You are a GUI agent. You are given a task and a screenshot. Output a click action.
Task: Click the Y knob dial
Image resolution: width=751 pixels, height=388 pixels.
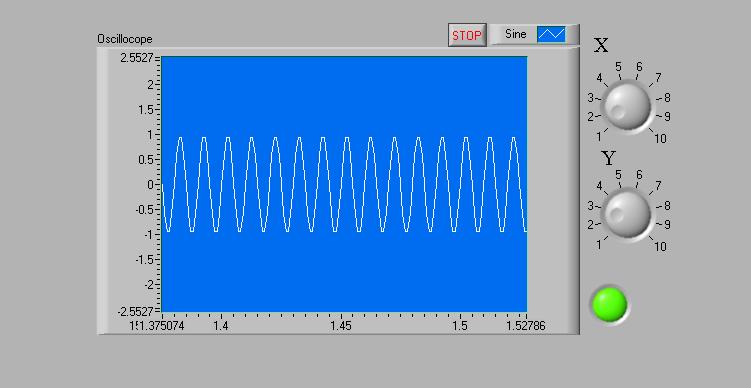(x=627, y=214)
